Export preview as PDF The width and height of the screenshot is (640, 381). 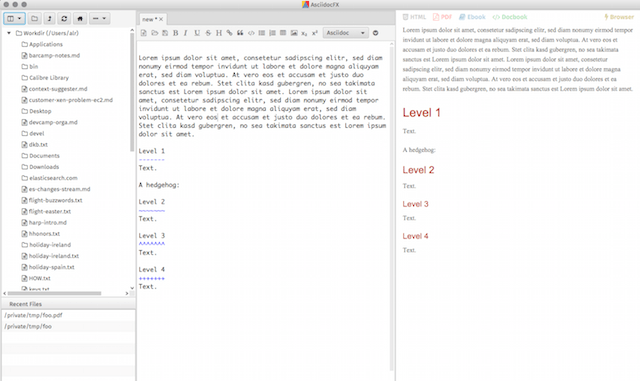[442, 17]
